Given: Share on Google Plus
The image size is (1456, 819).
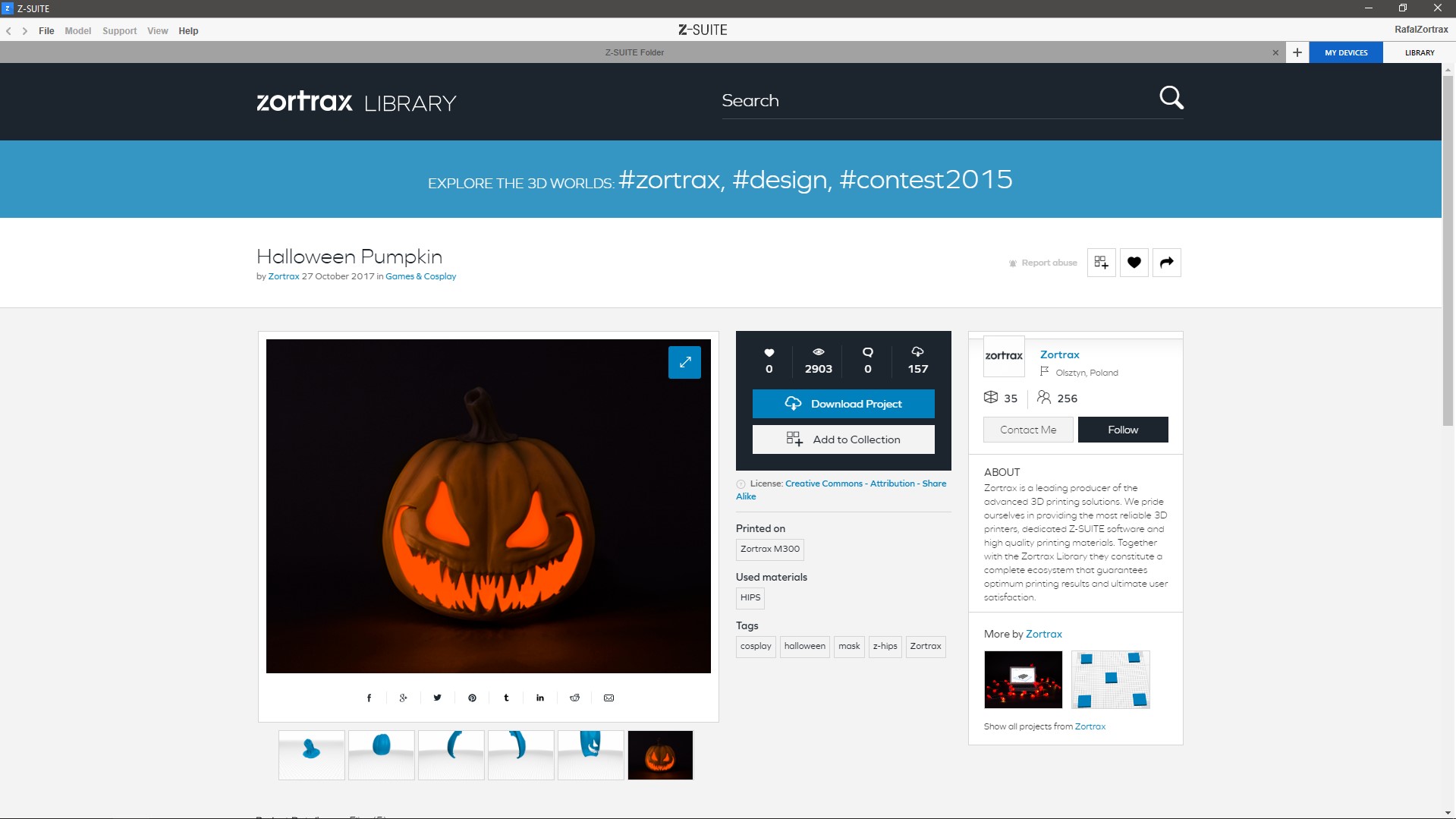Looking at the screenshot, I should pyautogui.click(x=404, y=698).
